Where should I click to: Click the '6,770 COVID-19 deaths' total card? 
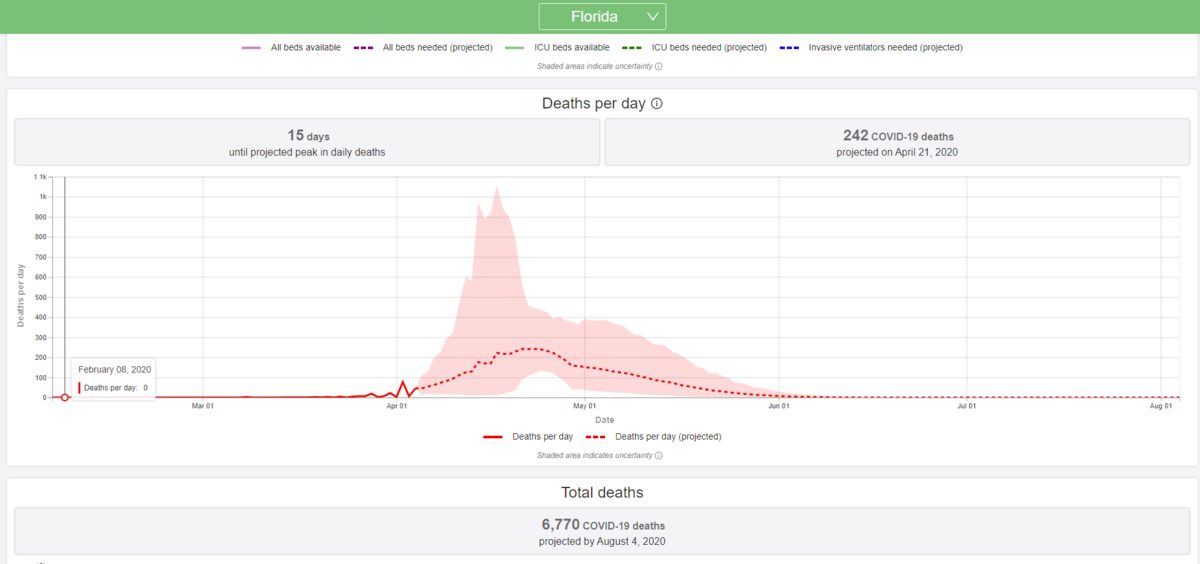coord(602,532)
